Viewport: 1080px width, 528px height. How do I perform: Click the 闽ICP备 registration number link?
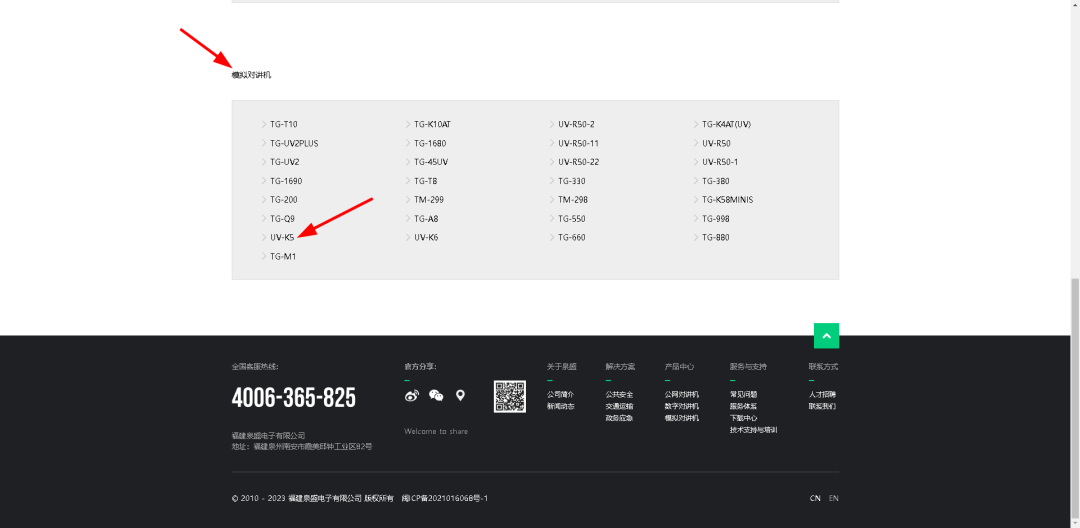click(445, 498)
